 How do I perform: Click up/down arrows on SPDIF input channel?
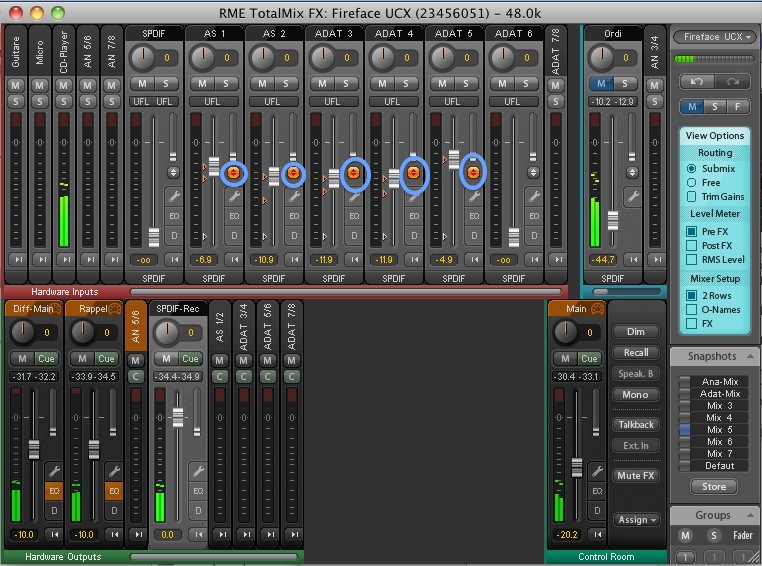[173, 172]
